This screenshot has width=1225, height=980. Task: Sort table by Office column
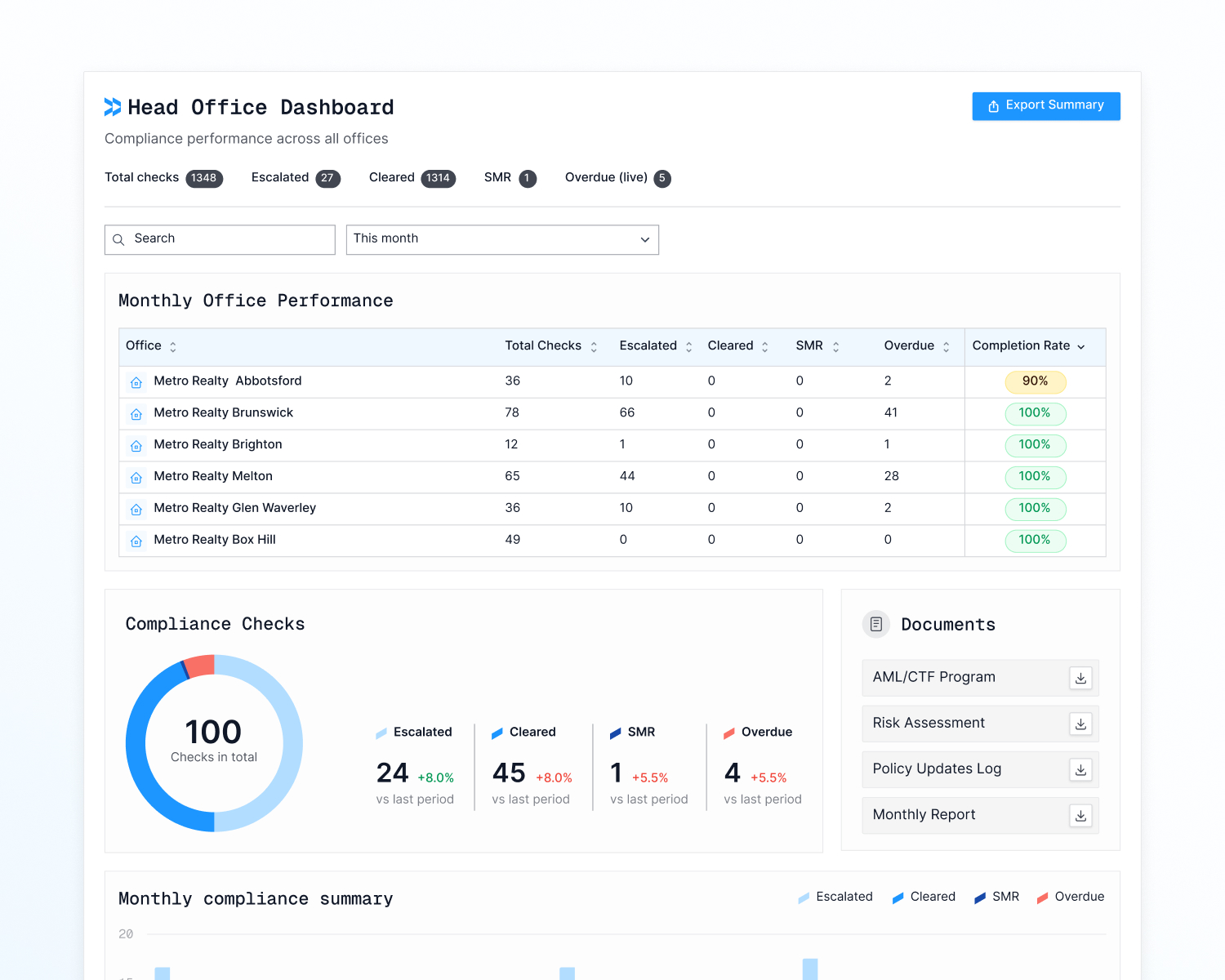[x=151, y=346]
